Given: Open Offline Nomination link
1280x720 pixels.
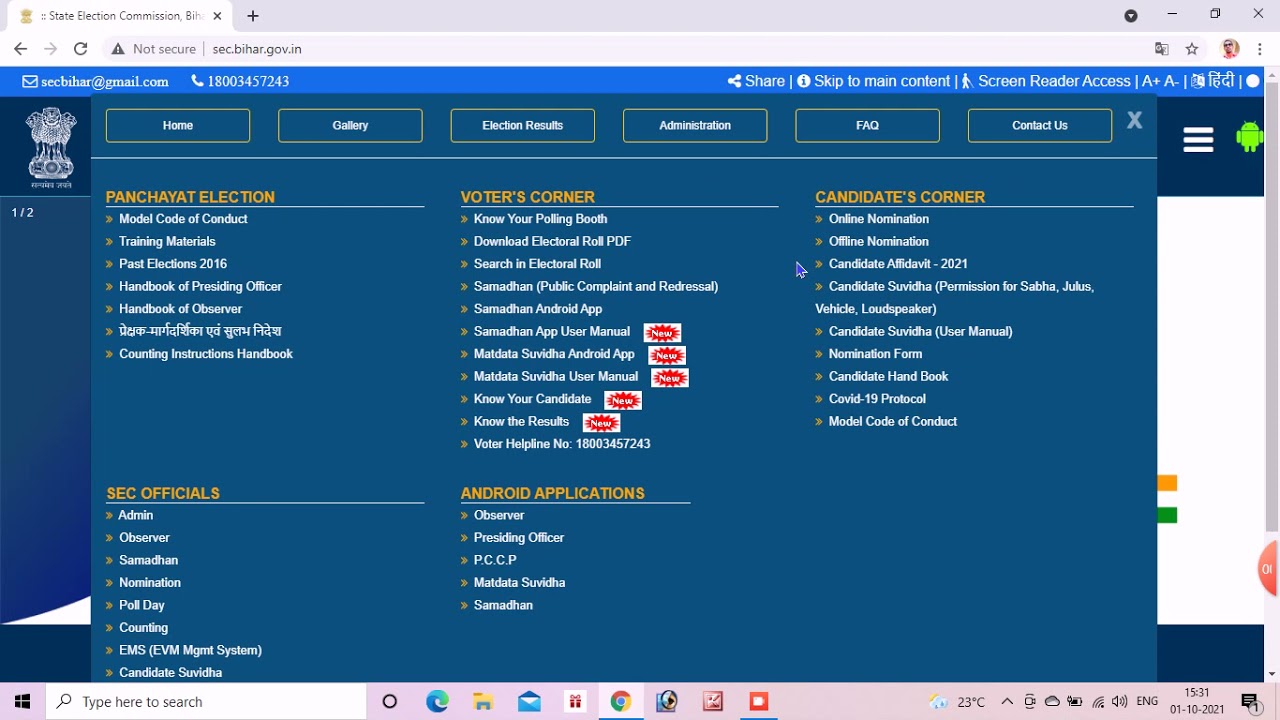Looking at the screenshot, I should click(x=879, y=241).
